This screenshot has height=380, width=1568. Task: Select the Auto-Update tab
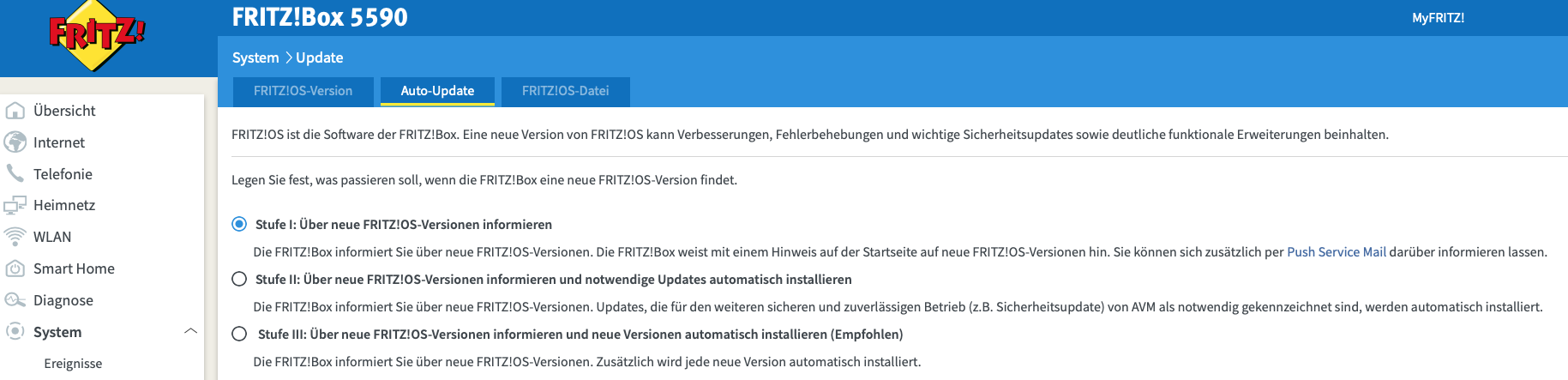click(437, 91)
